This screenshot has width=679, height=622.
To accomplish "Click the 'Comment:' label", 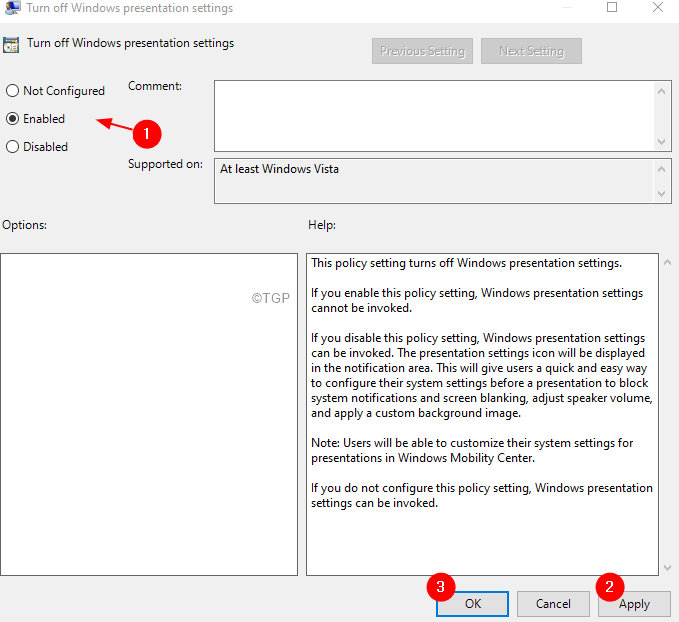I will pos(155,86).
